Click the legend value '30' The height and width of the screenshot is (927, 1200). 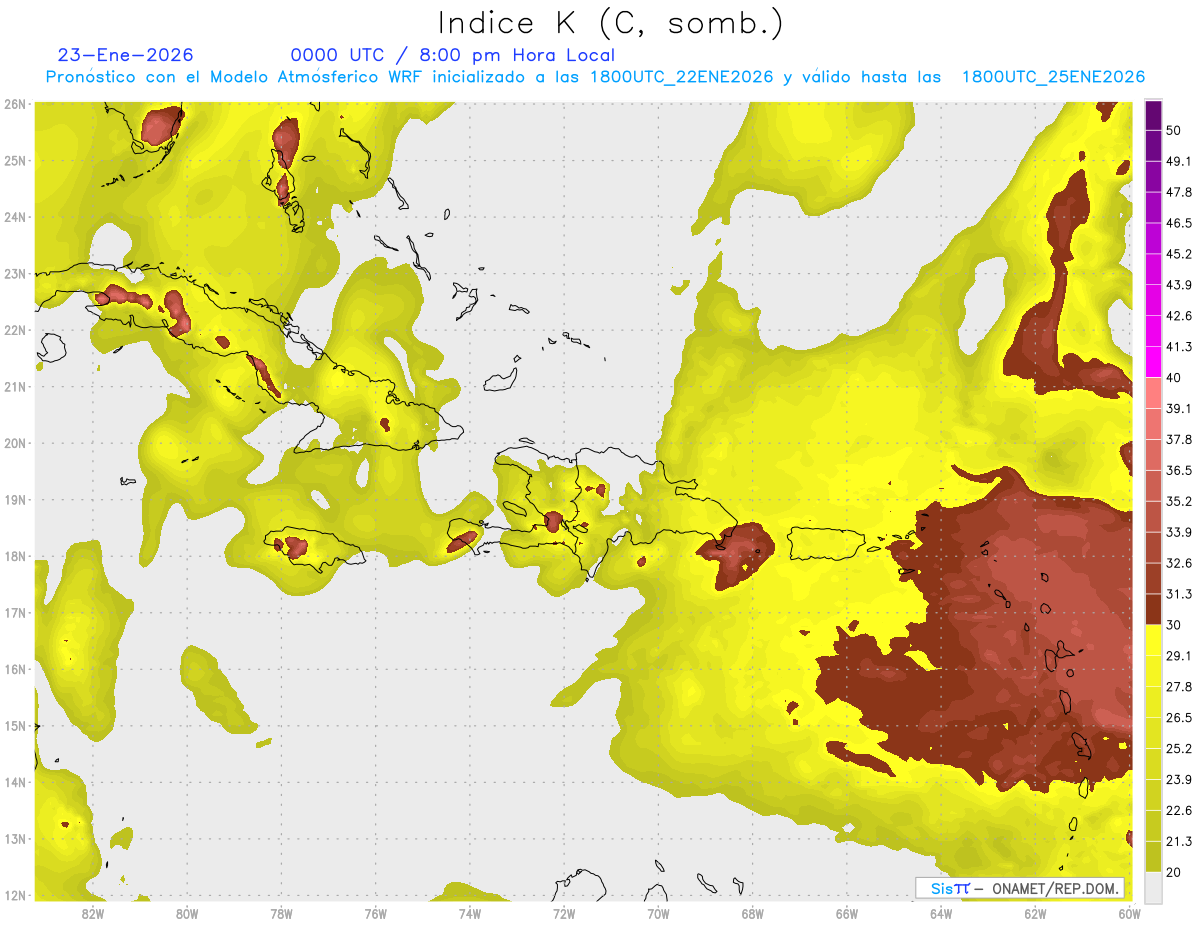tap(1174, 625)
